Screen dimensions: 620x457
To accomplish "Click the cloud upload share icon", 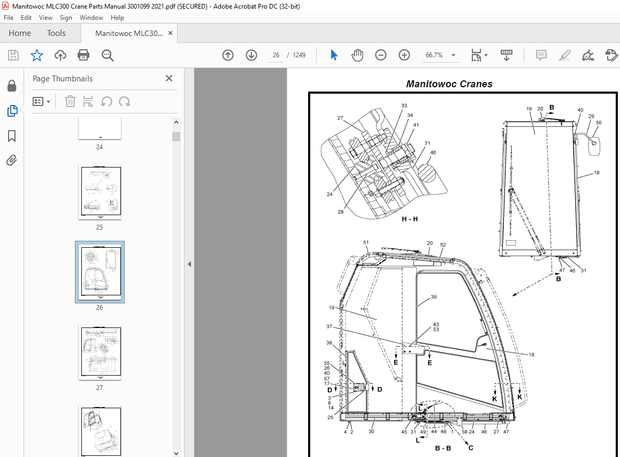I will point(60,55).
